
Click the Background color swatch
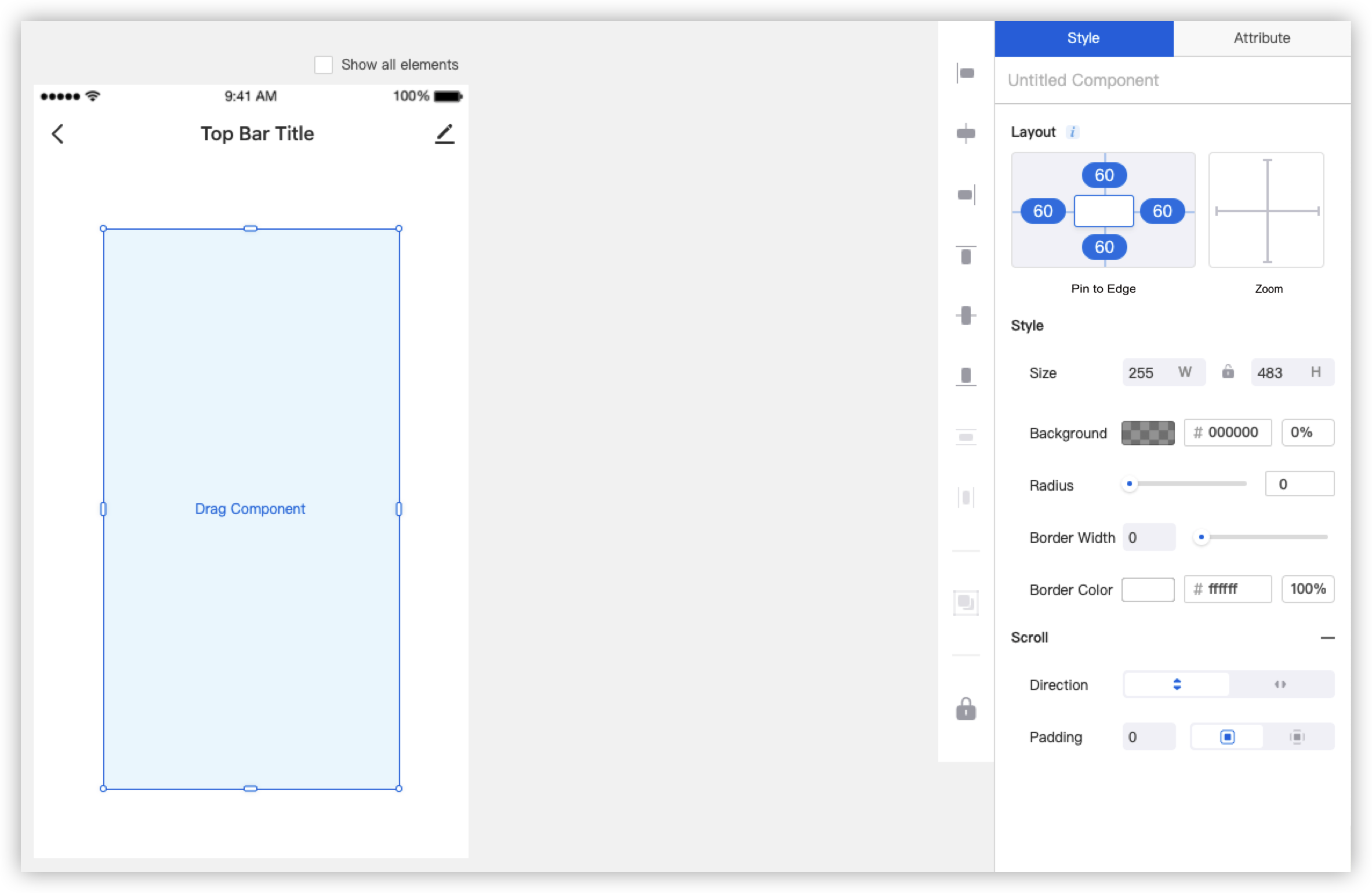point(1148,432)
